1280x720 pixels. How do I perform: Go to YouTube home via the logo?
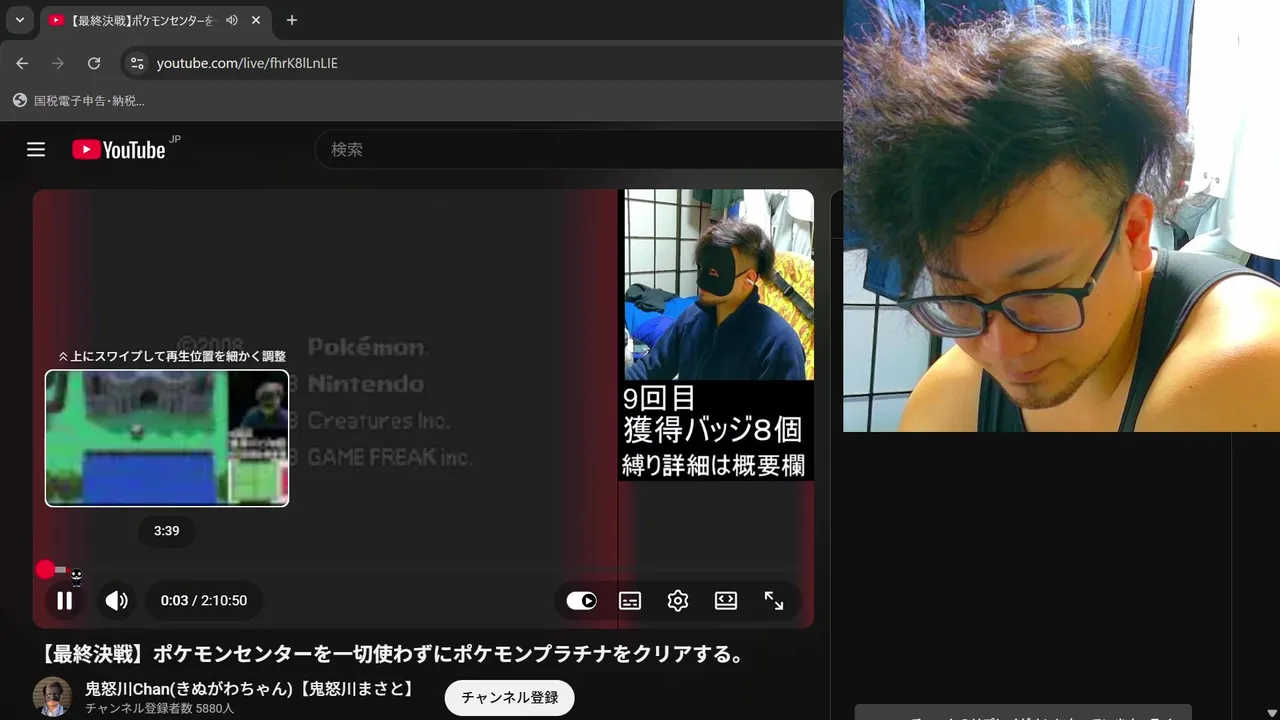click(x=119, y=150)
